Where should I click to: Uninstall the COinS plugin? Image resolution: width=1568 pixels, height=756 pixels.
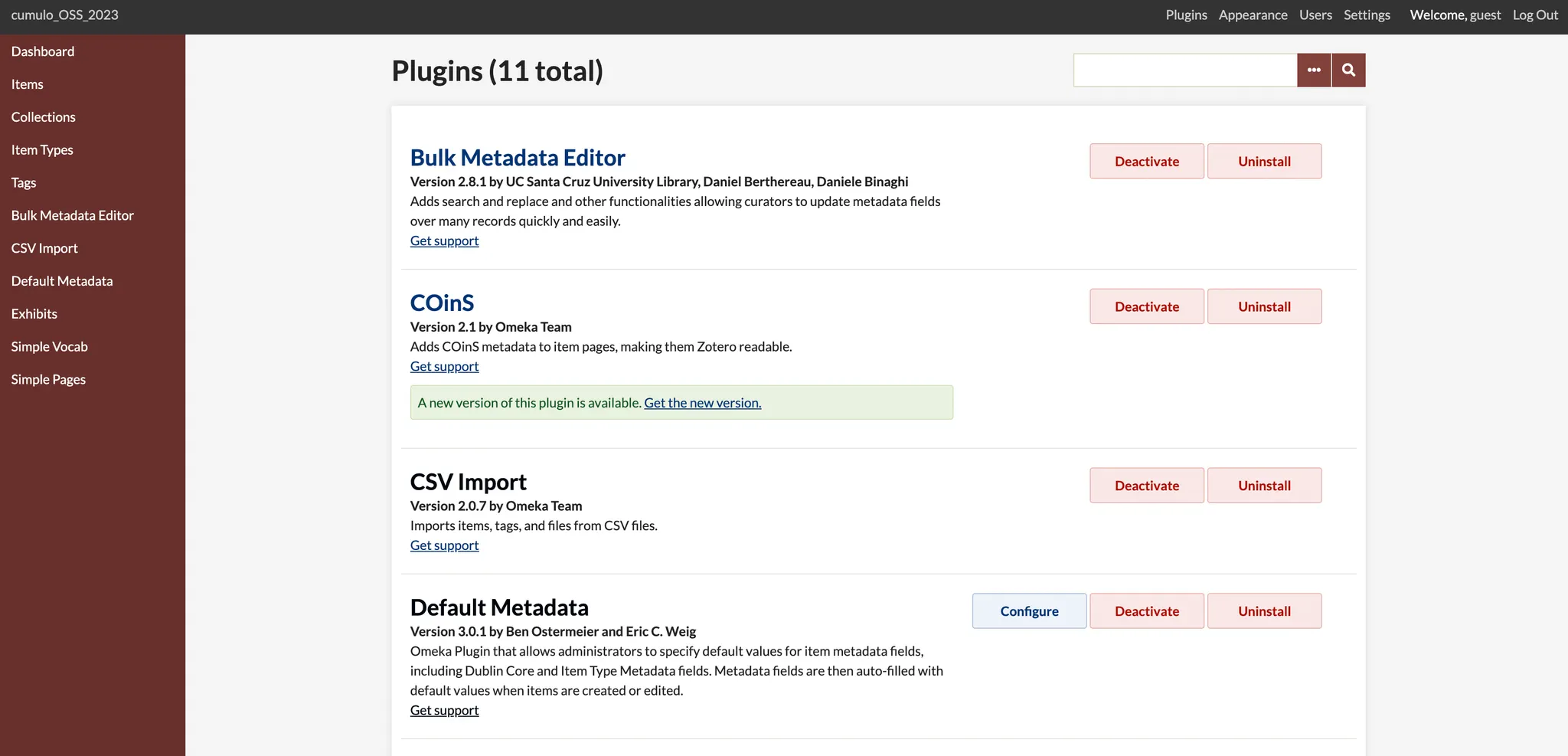click(1264, 306)
